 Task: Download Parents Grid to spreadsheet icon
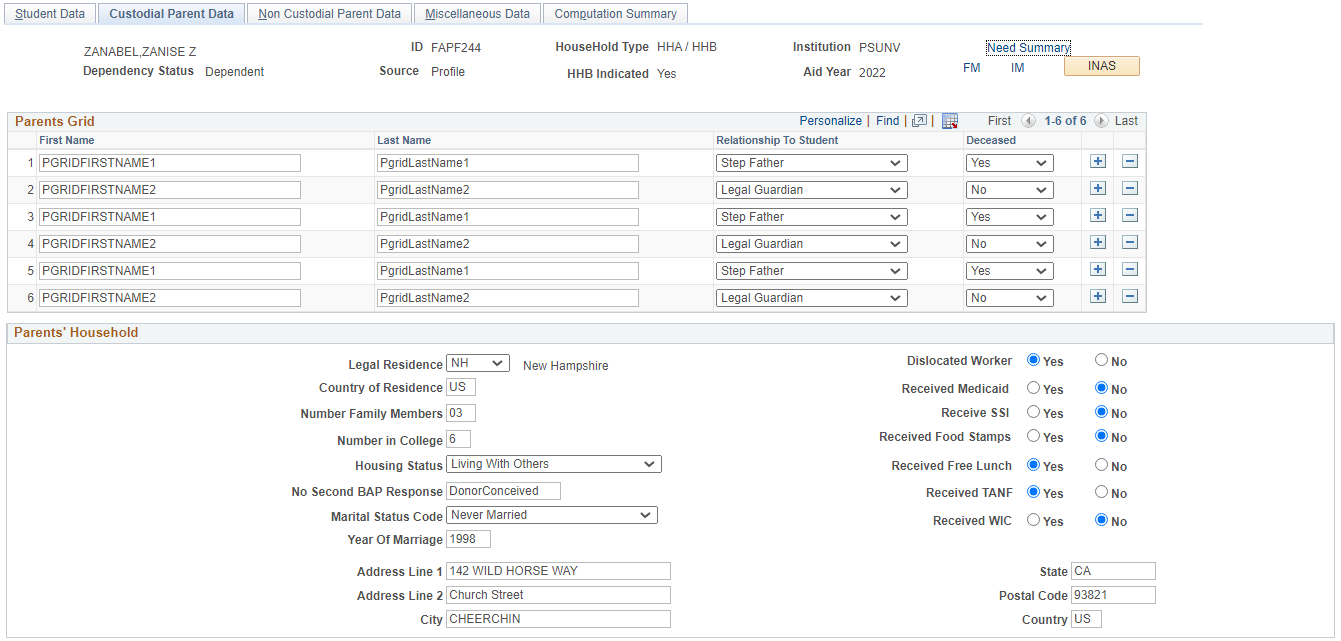950,121
